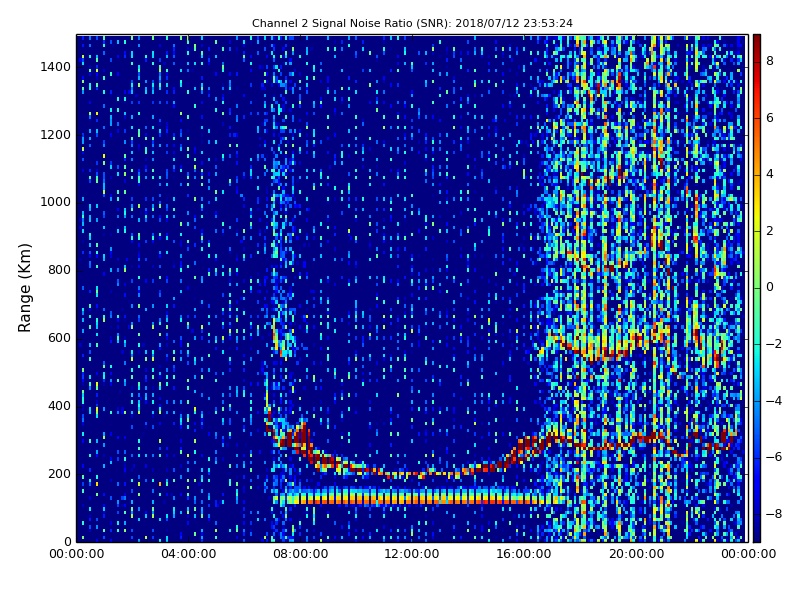800x600 pixels.
Task: Click the colorbar label −6
Action: click(x=774, y=457)
